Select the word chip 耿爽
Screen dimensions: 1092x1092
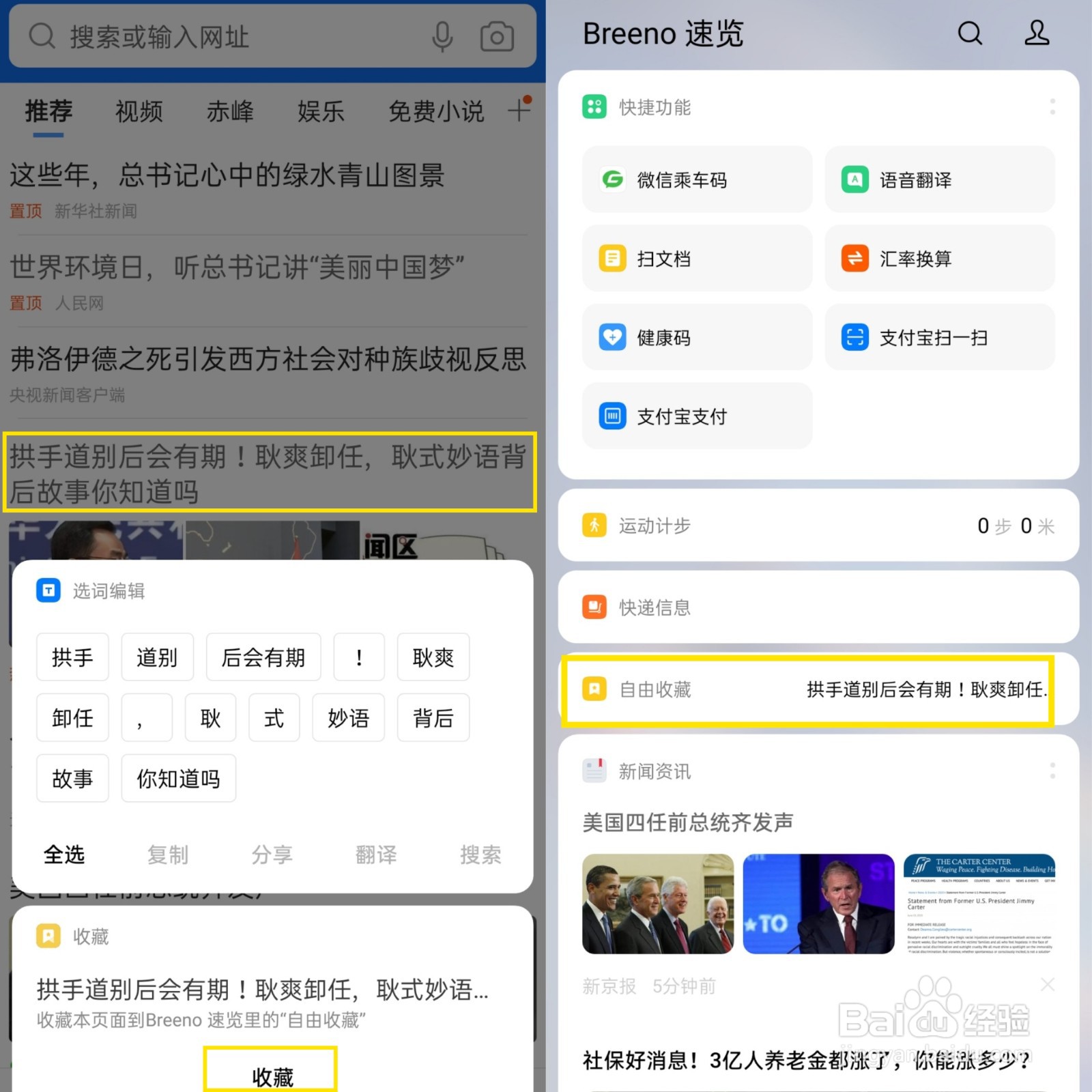pos(433,657)
